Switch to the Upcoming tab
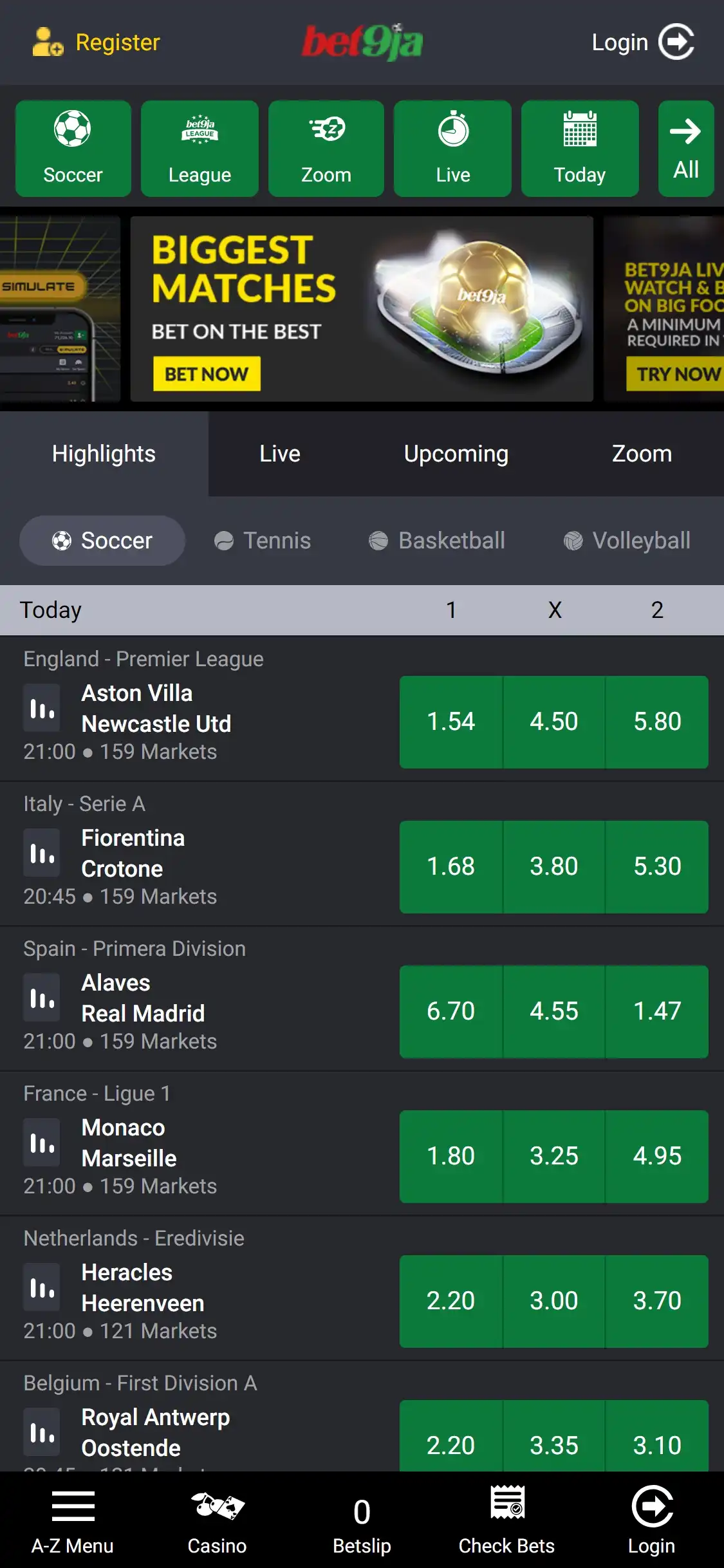 point(456,454)
